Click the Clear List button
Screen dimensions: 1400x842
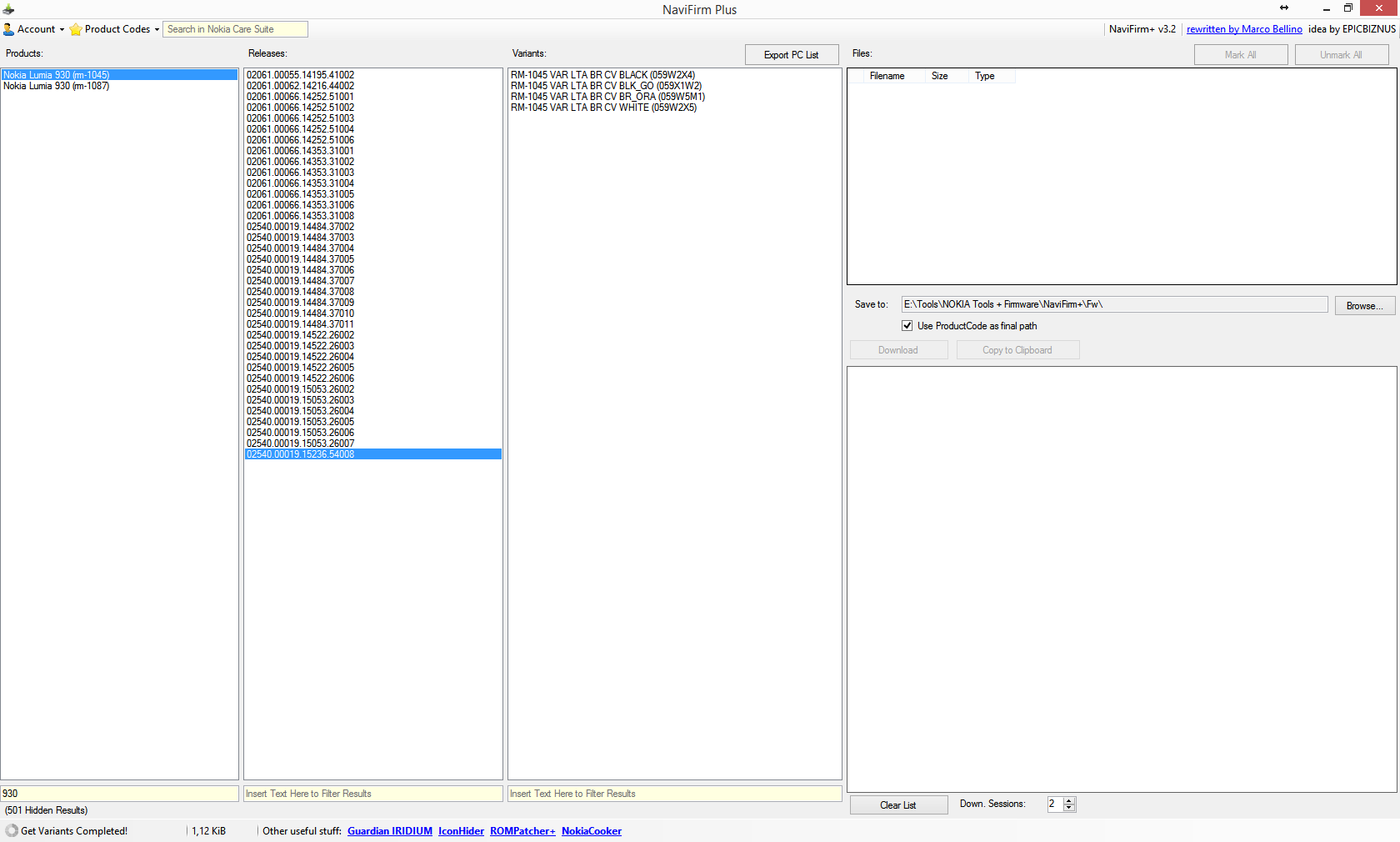pyautogui.click(x=898, y=805)
